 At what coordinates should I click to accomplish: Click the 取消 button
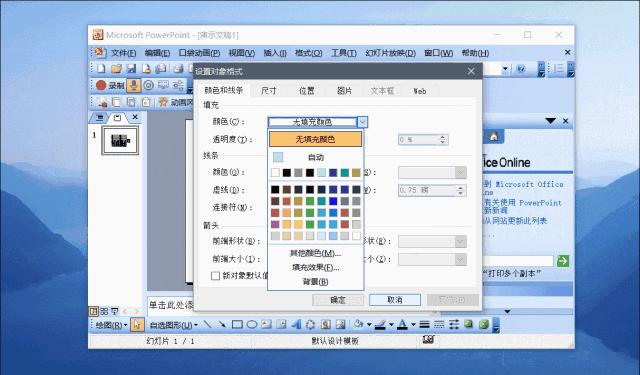point(395,300)
